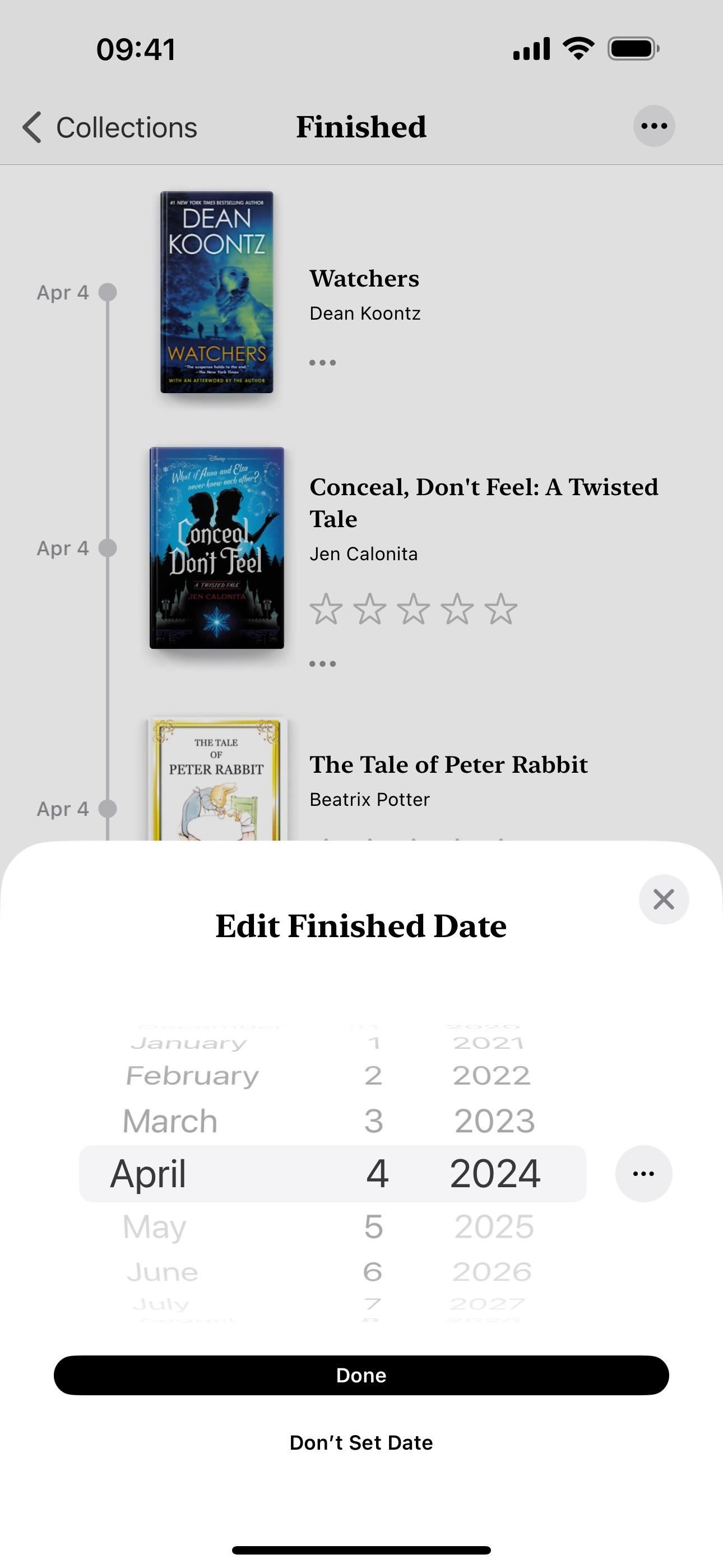Screen dimensions: 723x1568
Task: Open the Watchers book cover
Action: (217, 292)
